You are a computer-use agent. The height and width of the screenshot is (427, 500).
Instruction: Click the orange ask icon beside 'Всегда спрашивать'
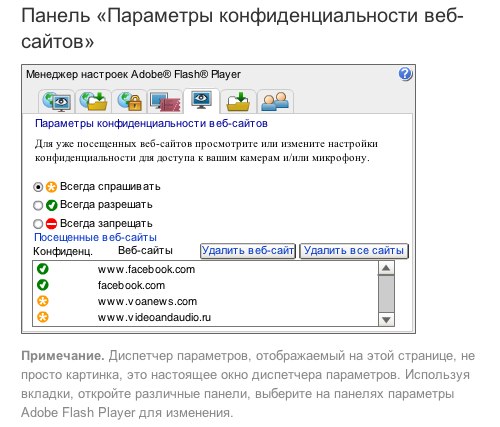coord(51,187)
